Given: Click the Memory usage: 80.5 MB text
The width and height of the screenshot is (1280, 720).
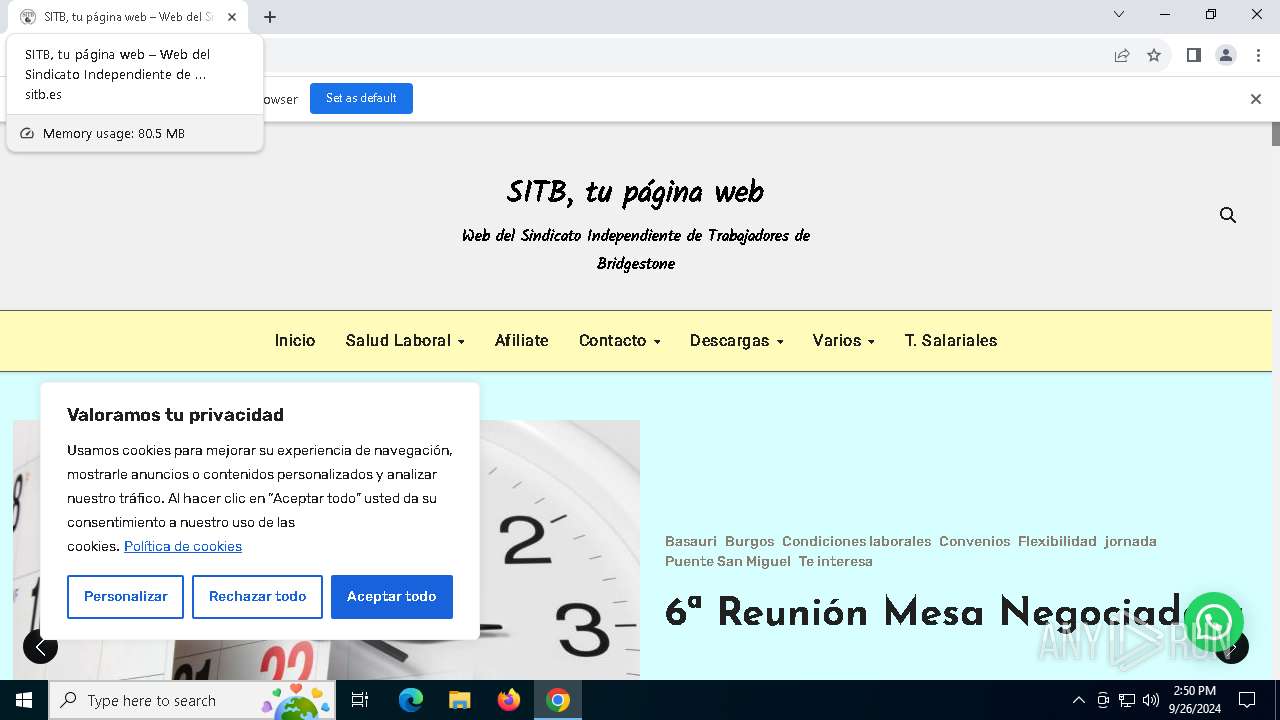Looking at the screenshot, I should pos(114,133).
